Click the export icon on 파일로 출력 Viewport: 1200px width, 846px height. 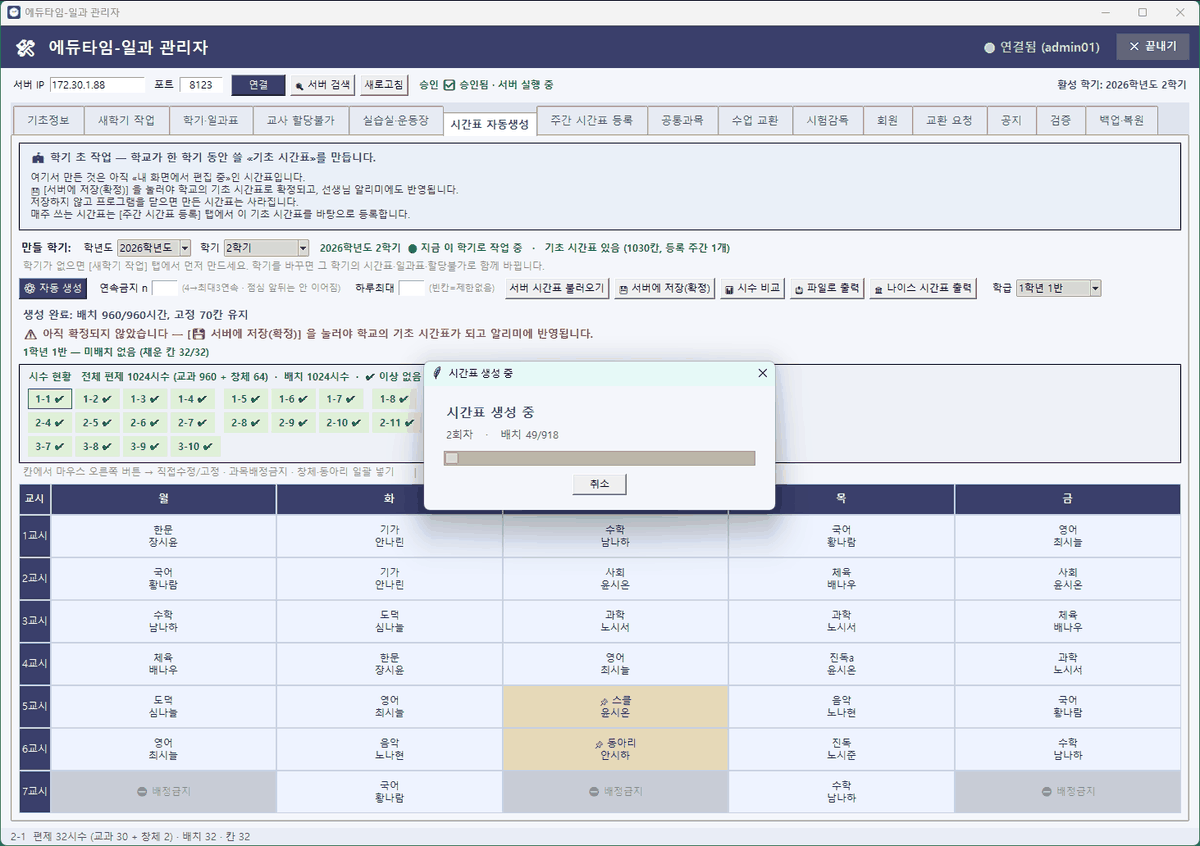[800, 289]
